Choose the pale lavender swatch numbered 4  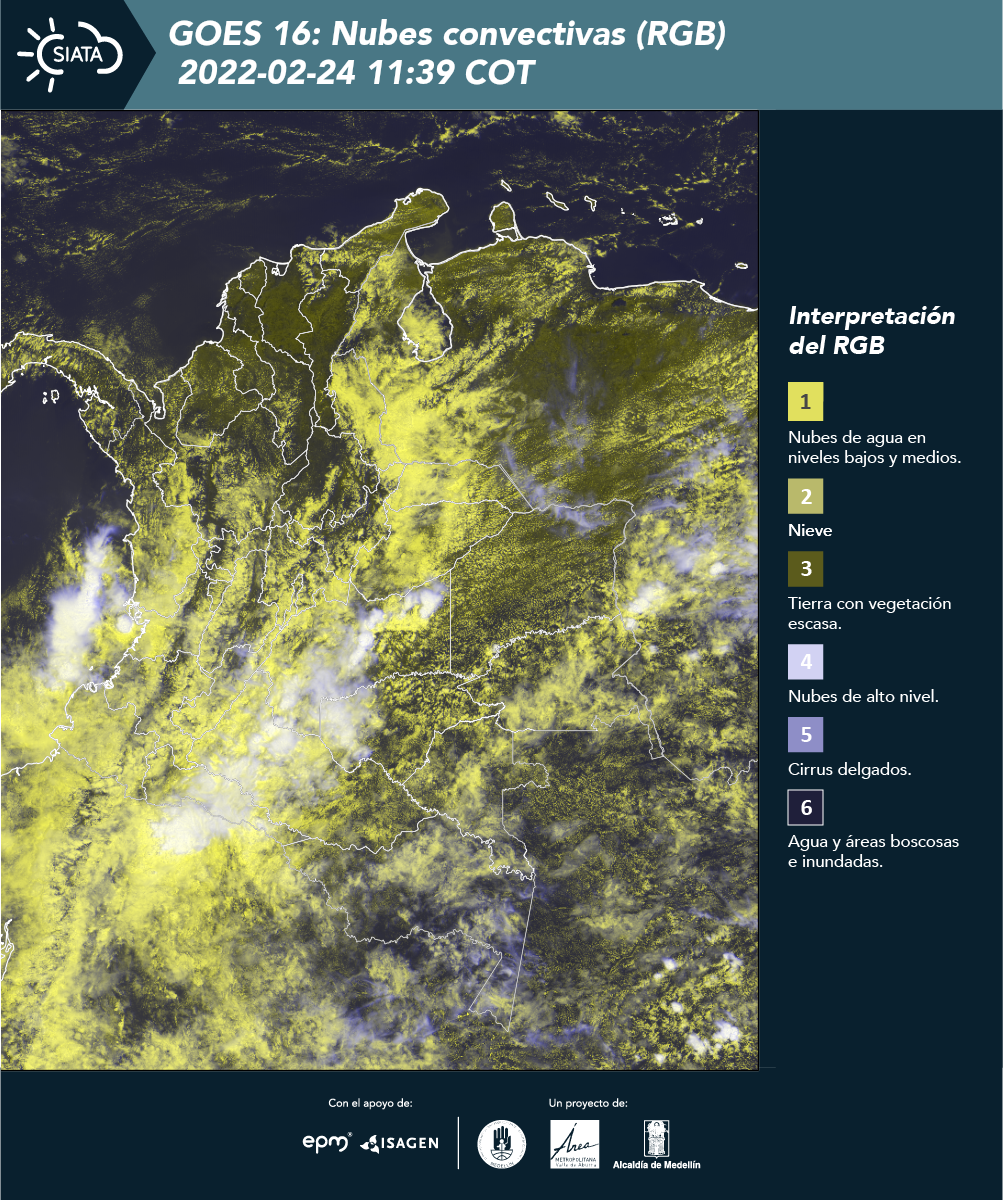[805, 662]
